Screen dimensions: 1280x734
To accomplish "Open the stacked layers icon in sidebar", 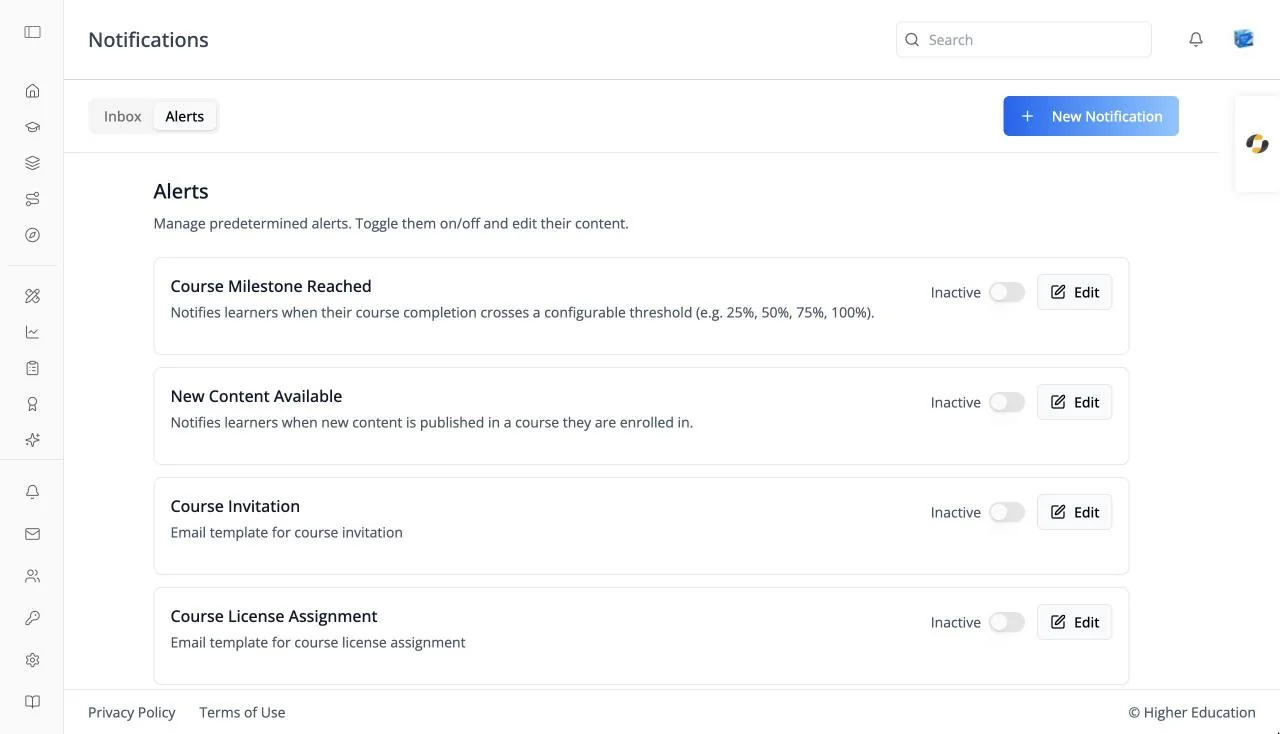I will point(32,163).
